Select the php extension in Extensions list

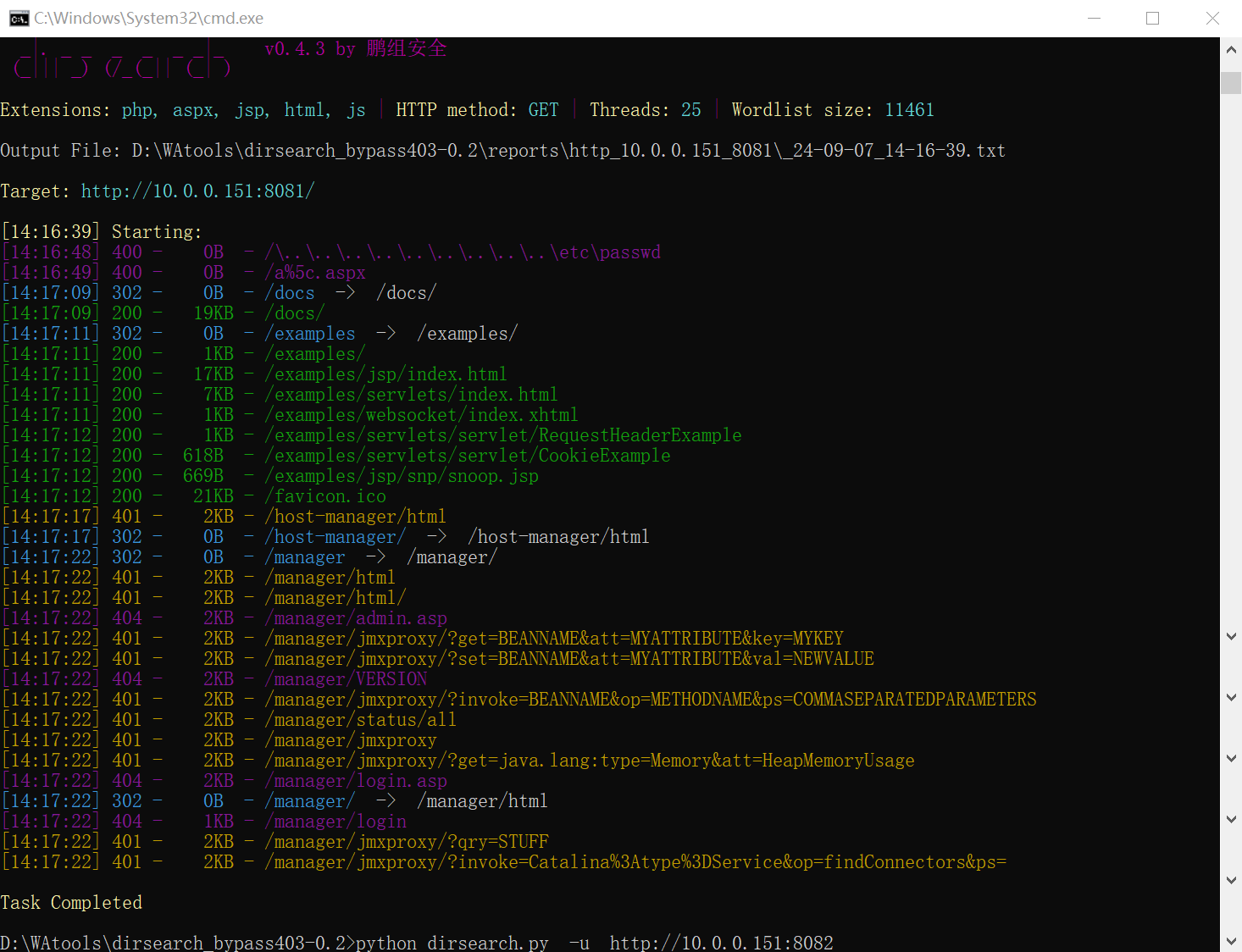coord(139,110)
